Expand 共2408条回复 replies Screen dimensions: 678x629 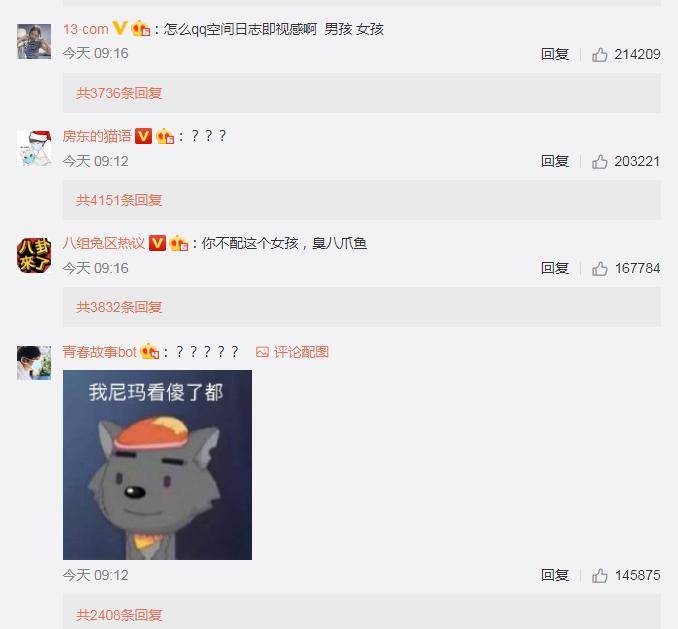[x=119, y=614]
